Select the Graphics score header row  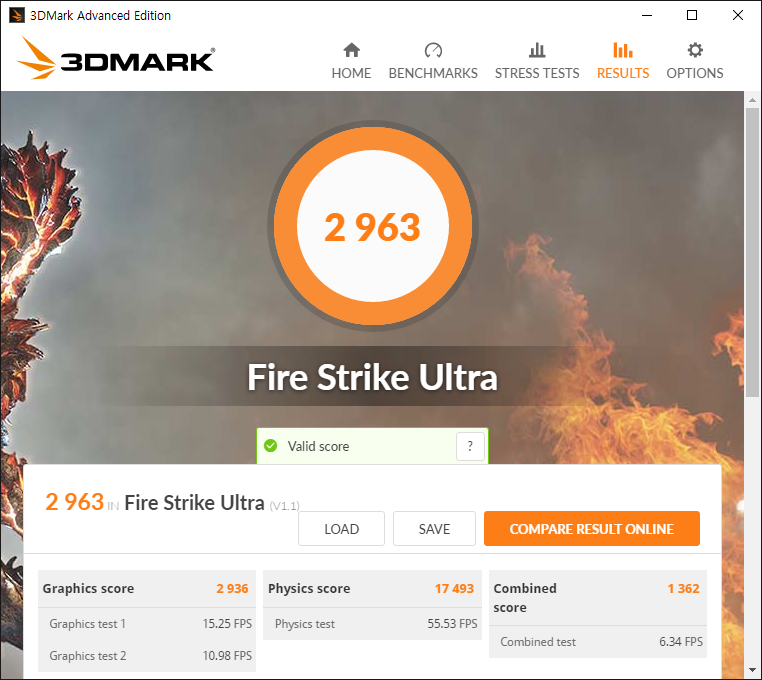[147, 589]
